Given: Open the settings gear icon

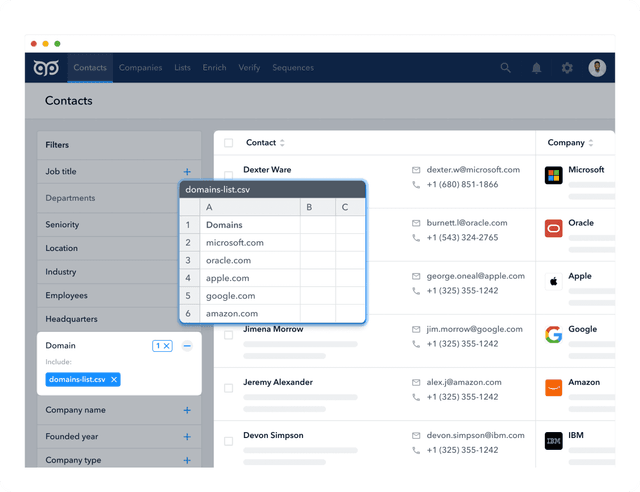Looking at the screenshot, I should coord(567,68).
